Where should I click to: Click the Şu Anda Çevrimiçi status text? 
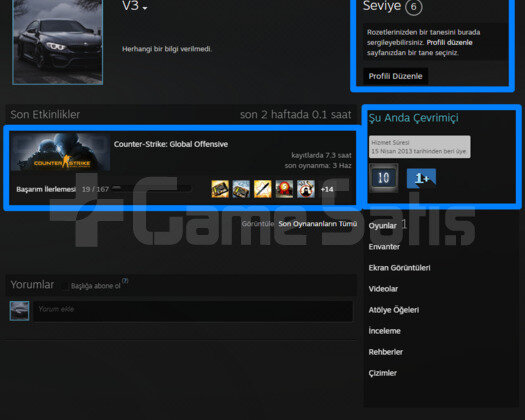(414, 118)
